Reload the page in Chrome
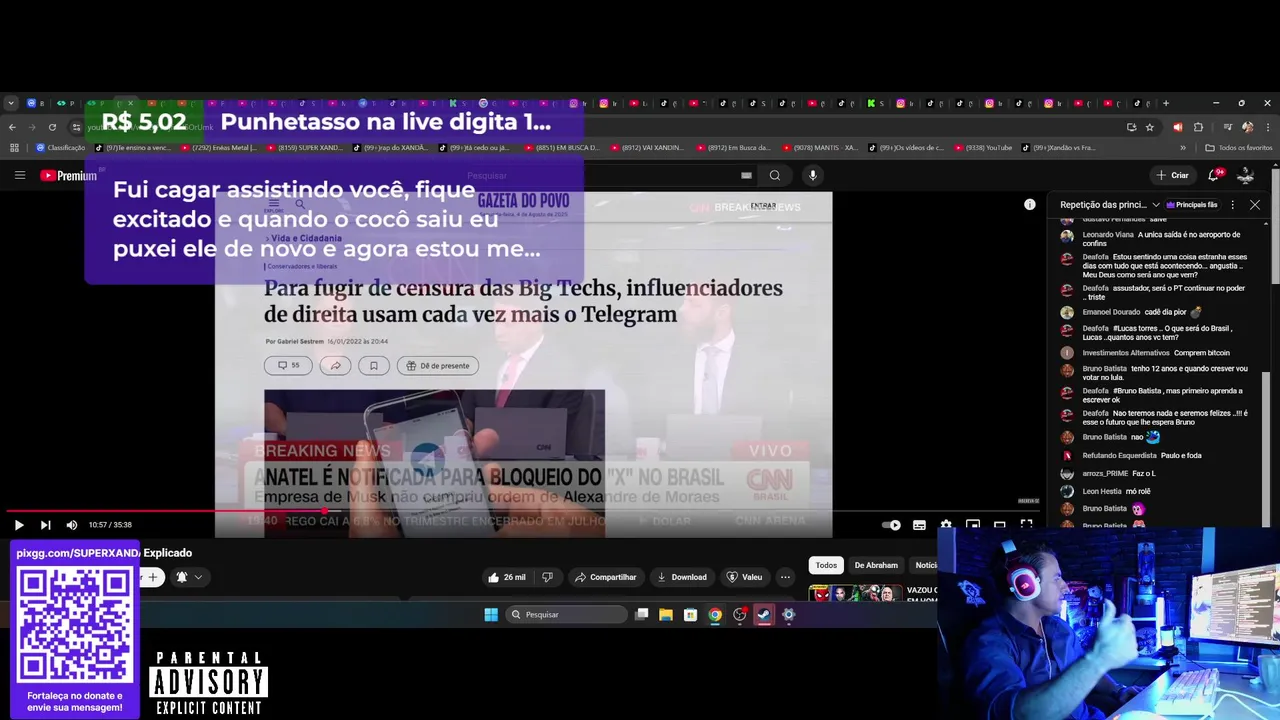The width and height of the screenshot is (1280, 720). click(52, 127)
